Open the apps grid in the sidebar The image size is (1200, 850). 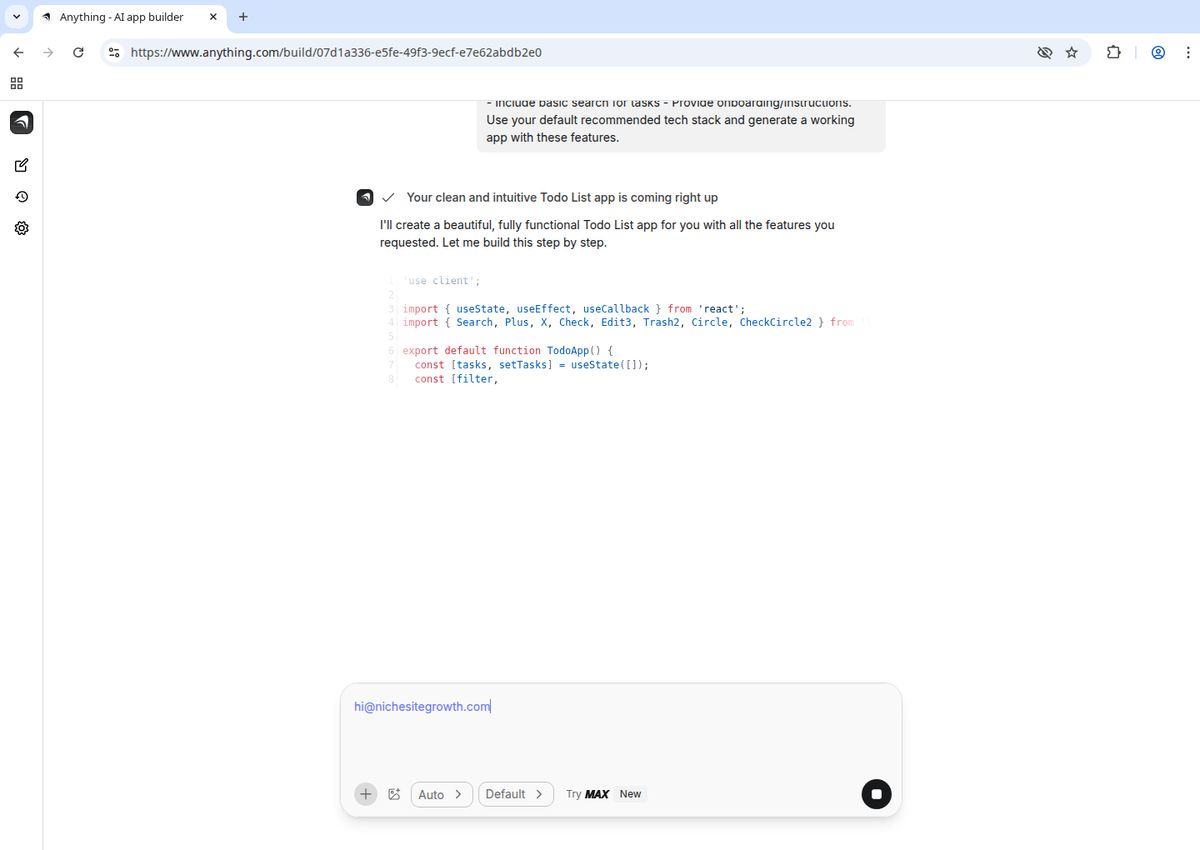click(16, 83)
